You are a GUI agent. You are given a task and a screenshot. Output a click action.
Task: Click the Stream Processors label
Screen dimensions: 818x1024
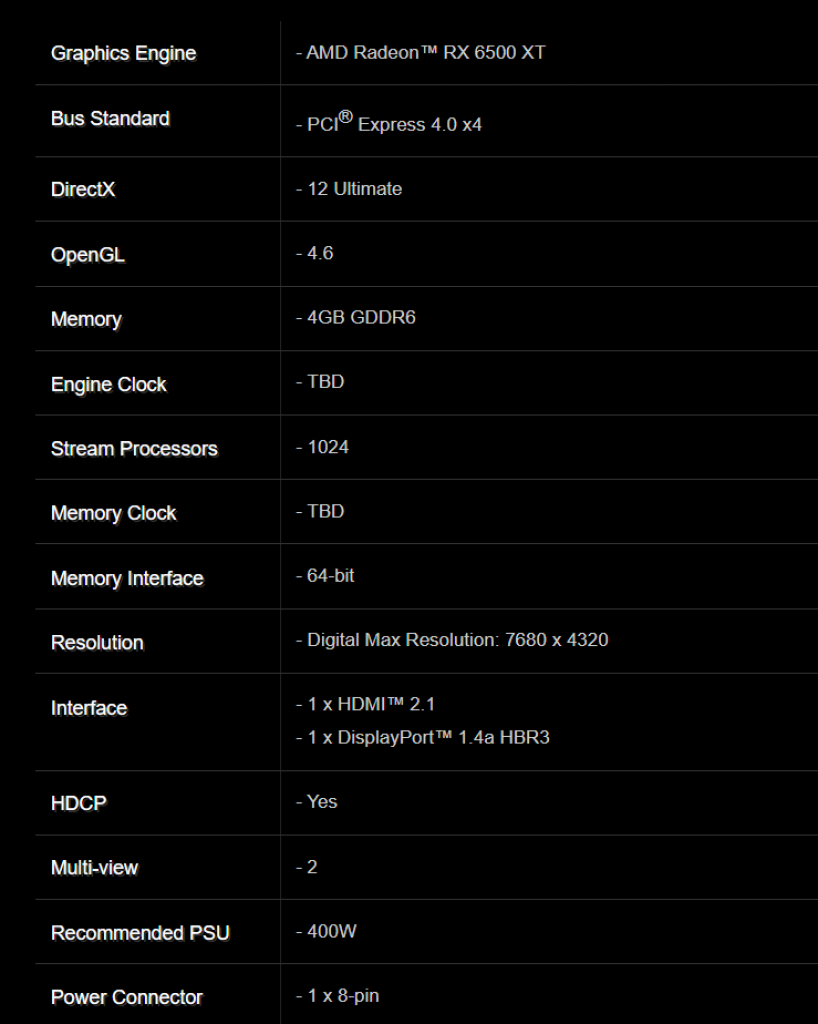[x=134, y=449]
